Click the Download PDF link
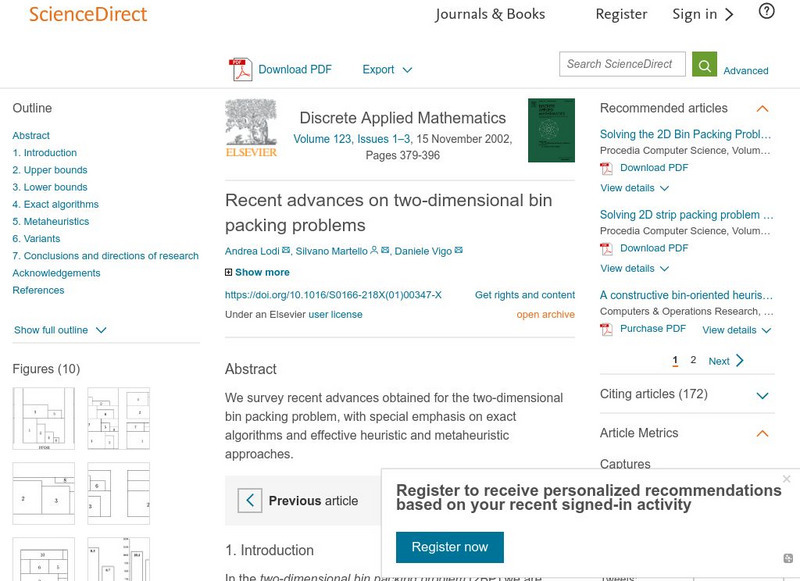 coord(295,69)
